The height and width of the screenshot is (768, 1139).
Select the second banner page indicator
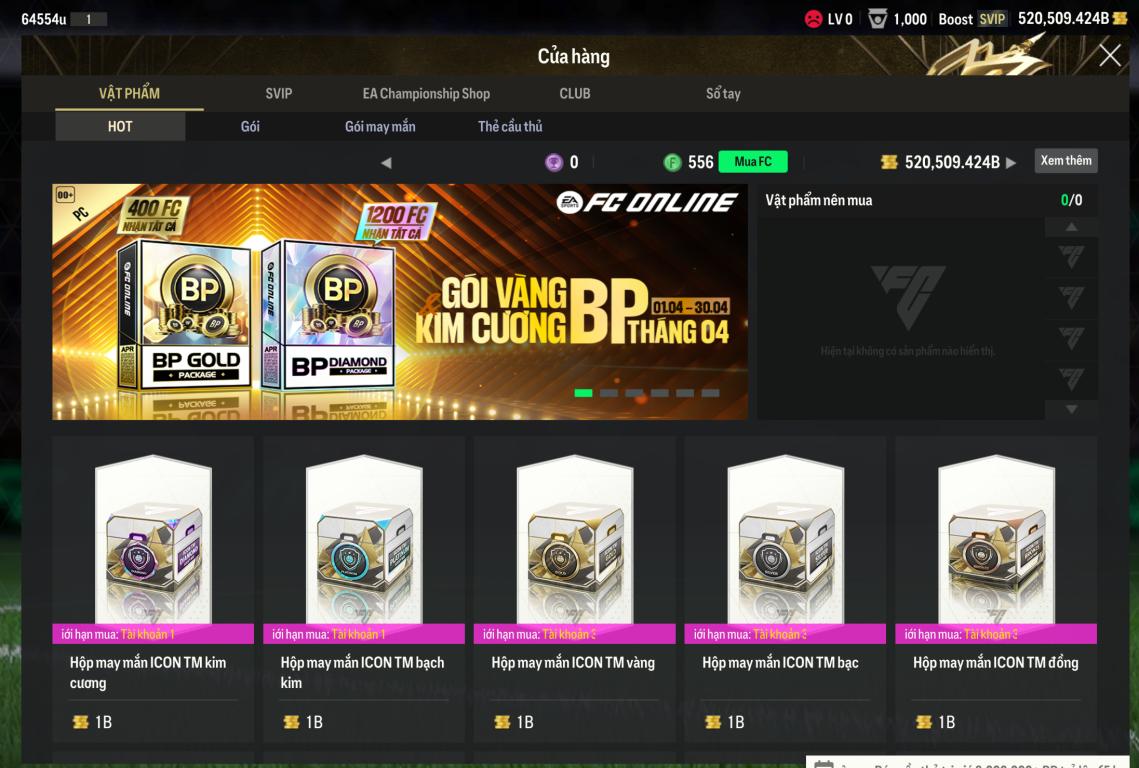[x=609, y=393]
